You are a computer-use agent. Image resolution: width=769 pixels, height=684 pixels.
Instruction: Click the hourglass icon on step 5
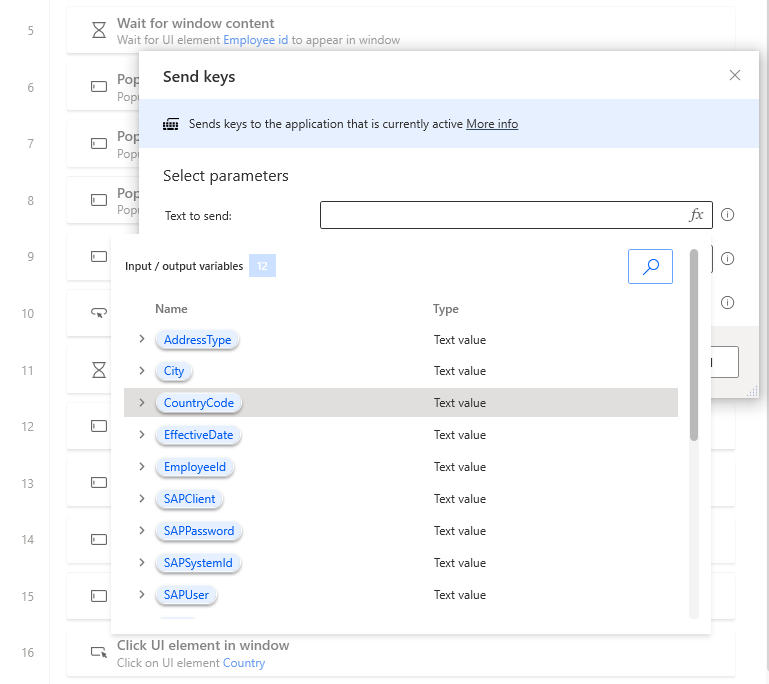[99, 30]
